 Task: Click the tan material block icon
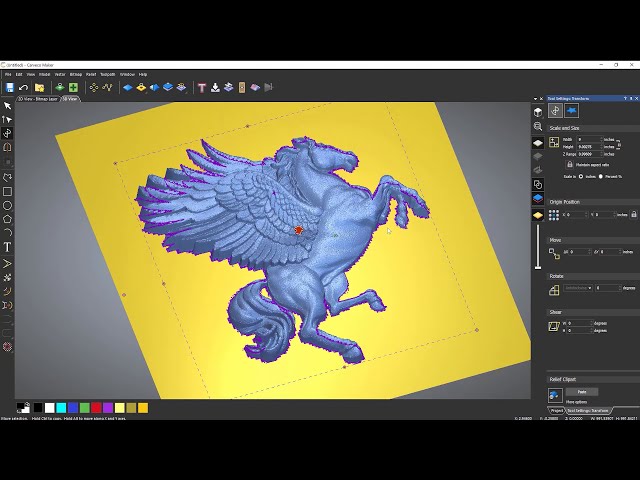242,87
